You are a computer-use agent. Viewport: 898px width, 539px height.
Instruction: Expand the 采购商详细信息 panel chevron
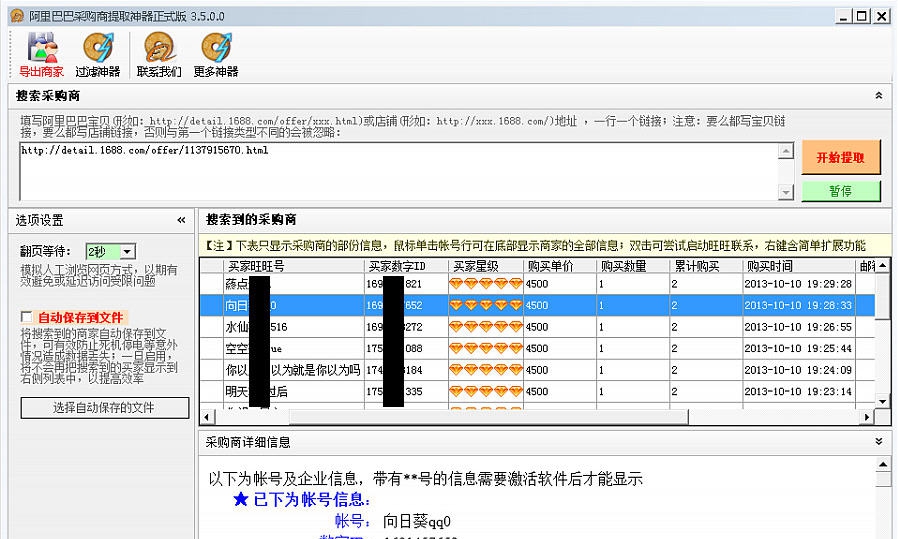pyautogui.click(x=879, y=442)
